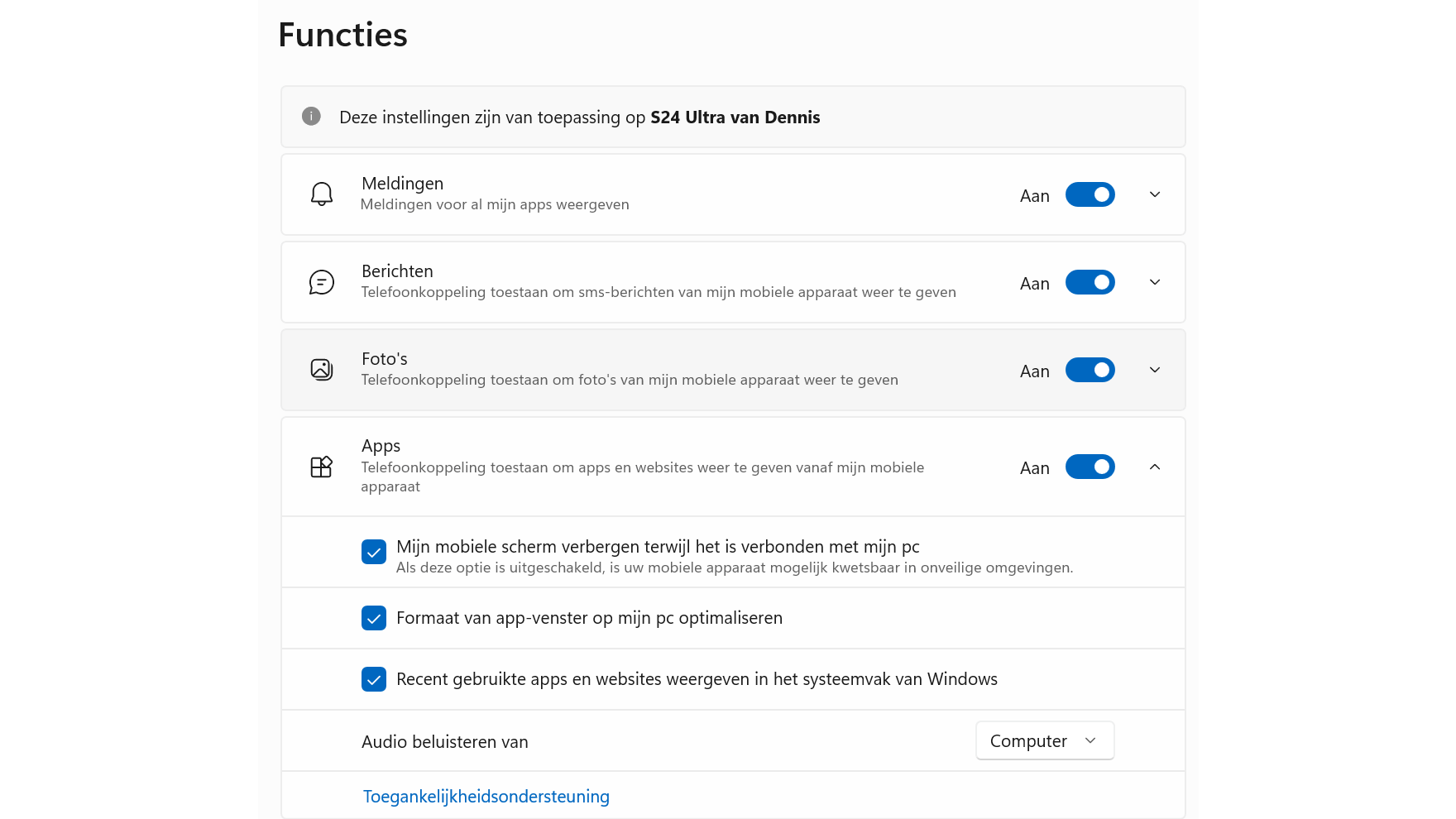Viewport: 1456px width, 819px height.
Task: Click the Foto's settings row title
Action: 385,359
